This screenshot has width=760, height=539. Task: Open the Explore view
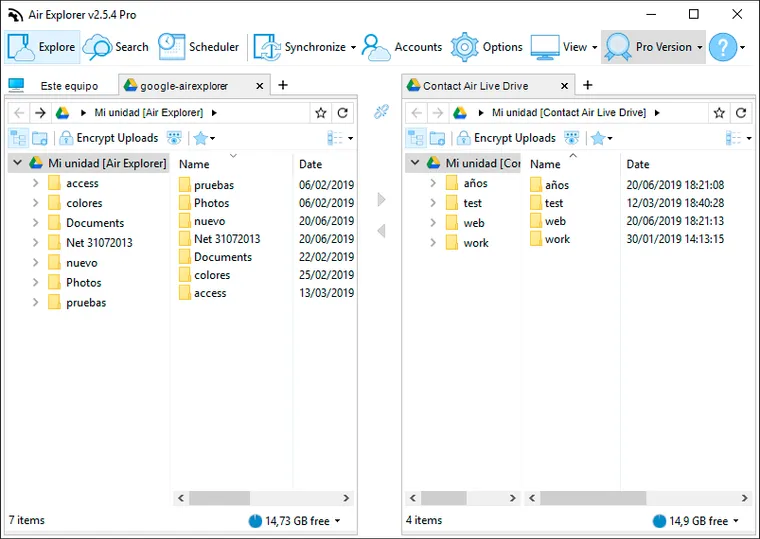click(x=42, y=47)
